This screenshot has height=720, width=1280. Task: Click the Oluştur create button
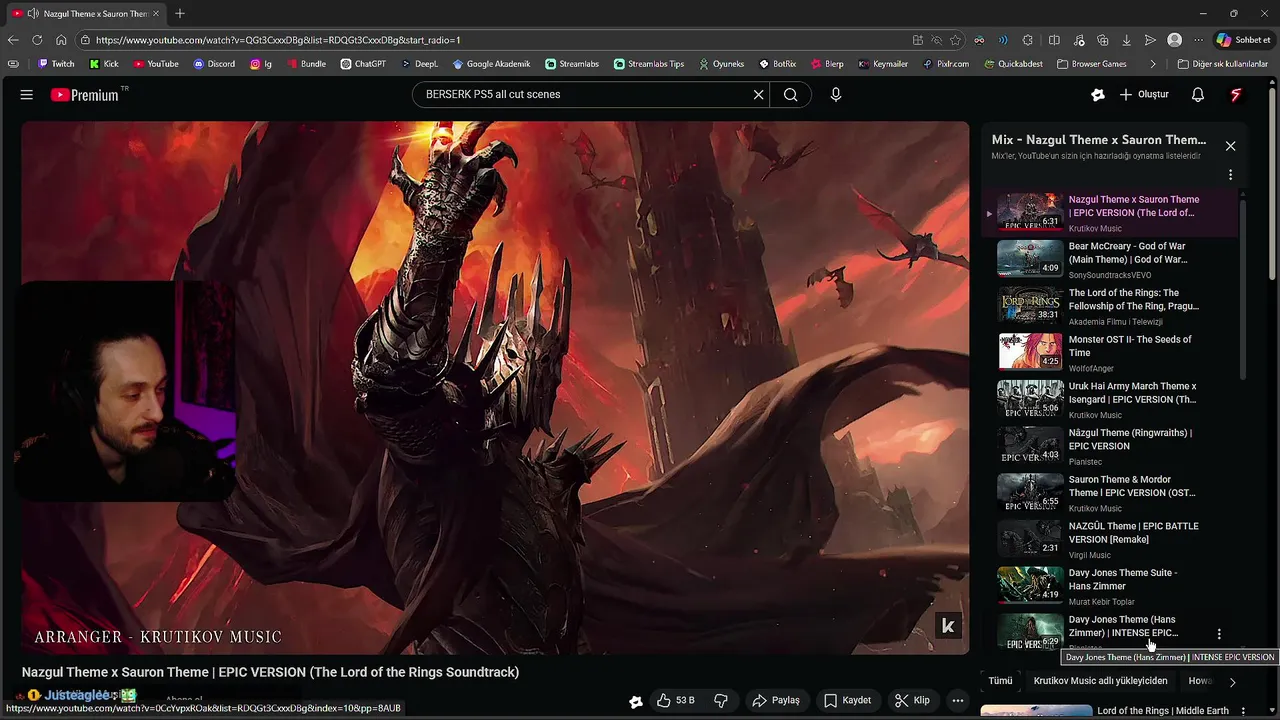coord(1144,95)
